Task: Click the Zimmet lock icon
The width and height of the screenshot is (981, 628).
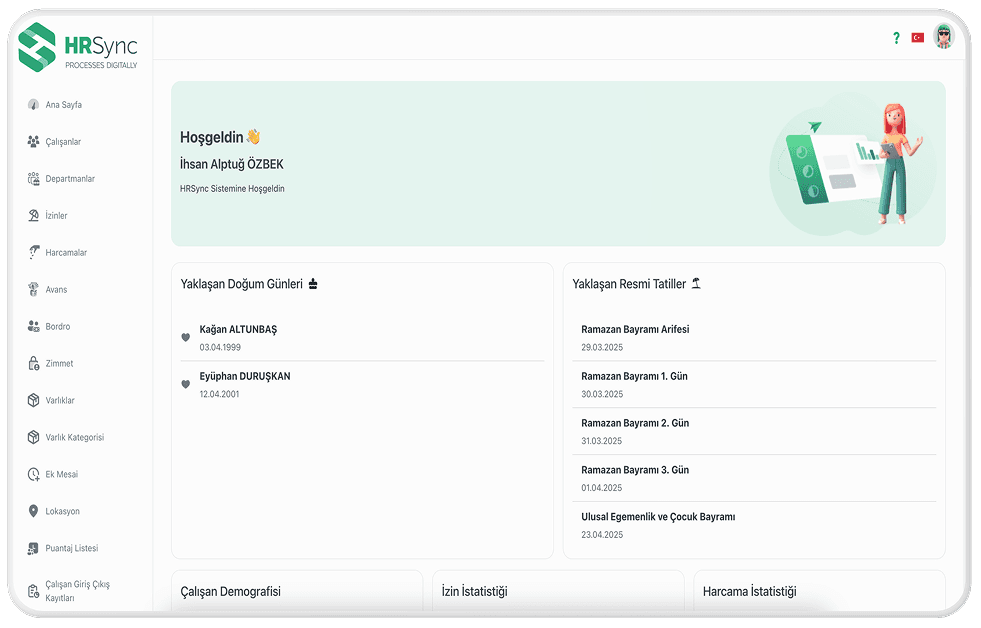Action: pyautogui.click(x=33, y=364)
